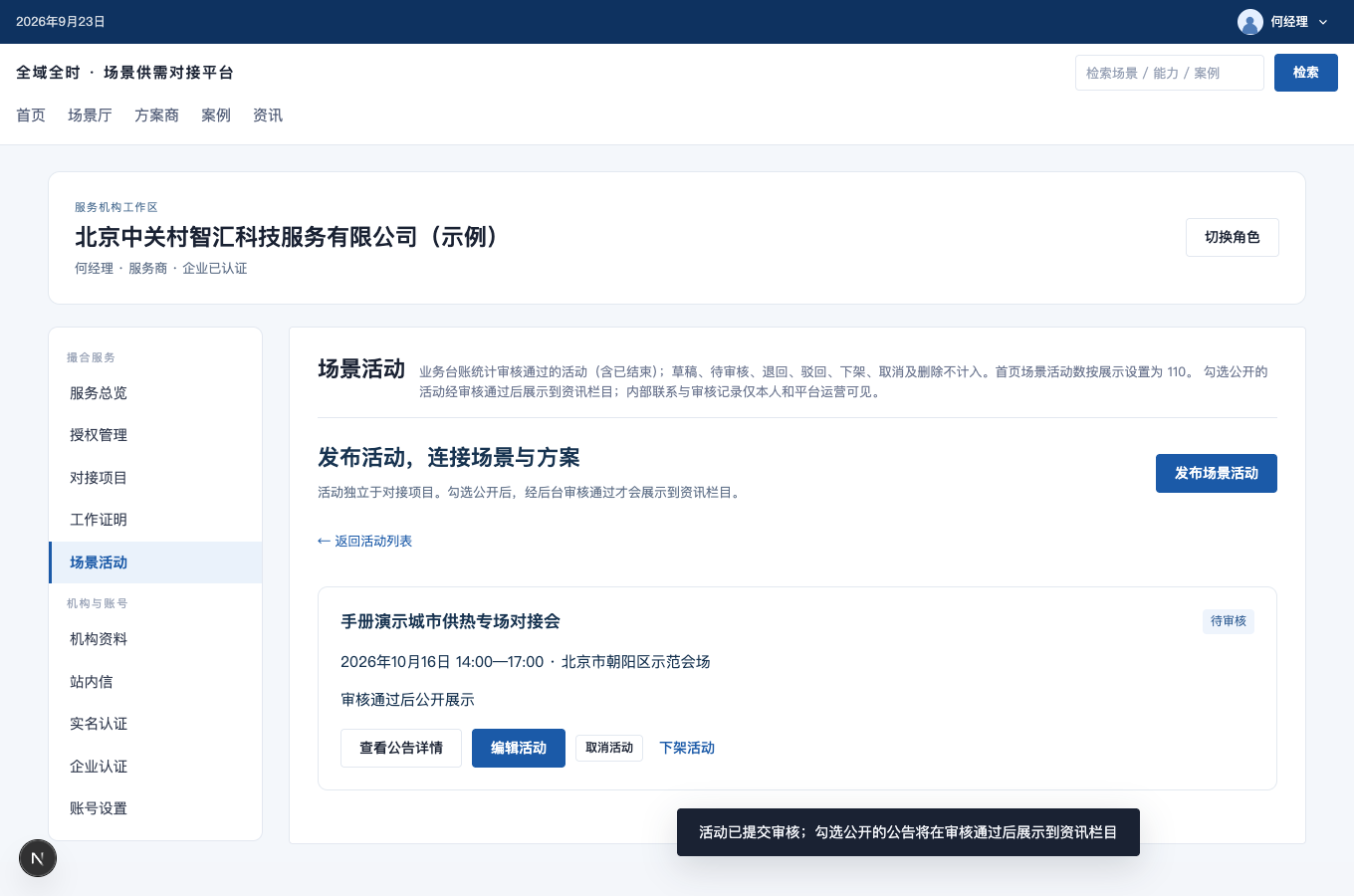Open the 何经理 account dropdown chevron
Image resolution: width=1354 pixels, height=896 pixels.
[x=1323, y=22]
